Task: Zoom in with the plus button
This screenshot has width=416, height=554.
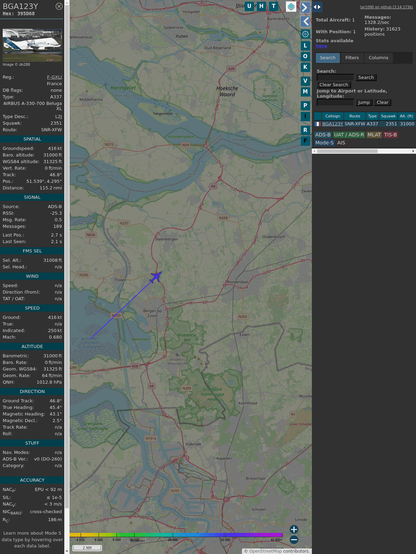Action: pyautogui.click(x=294, y=529)
